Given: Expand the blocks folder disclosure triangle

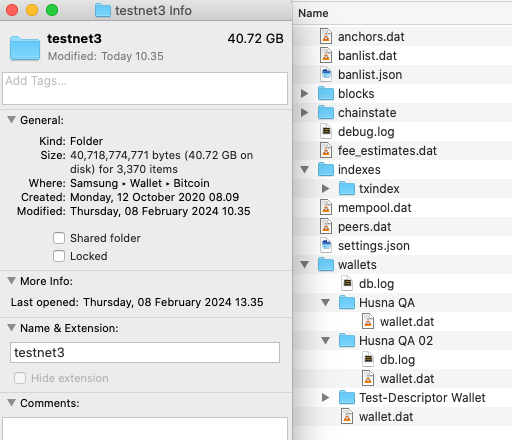Looking at the screenshot, I should (x=304, y=93).
